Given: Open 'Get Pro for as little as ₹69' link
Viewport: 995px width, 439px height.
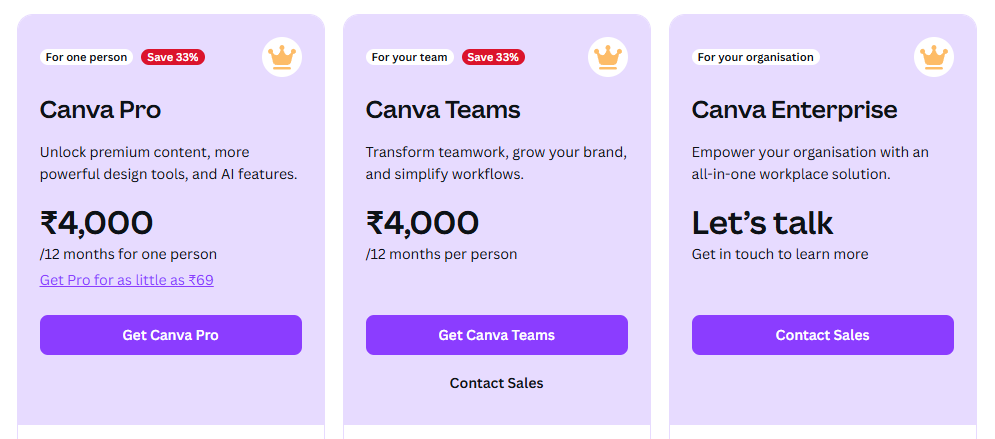Looking at the screenshot, I should tap(127, 280).
